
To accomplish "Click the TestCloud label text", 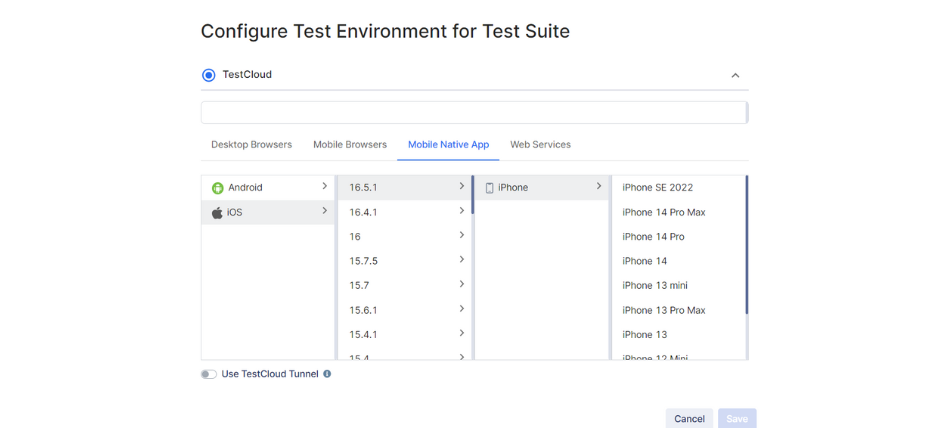I will 247,75.
